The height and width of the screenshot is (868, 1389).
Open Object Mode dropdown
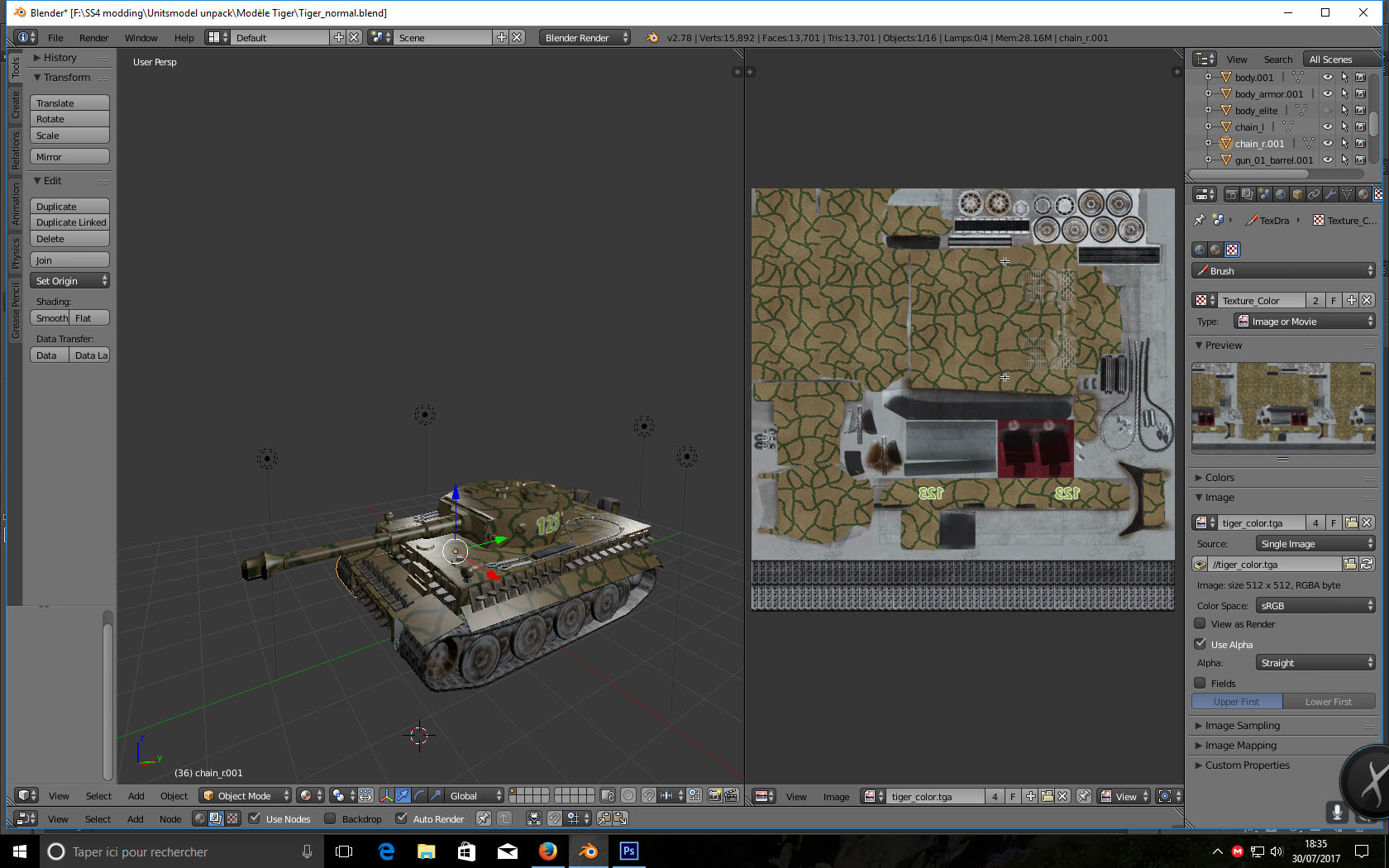click(246, 795)
